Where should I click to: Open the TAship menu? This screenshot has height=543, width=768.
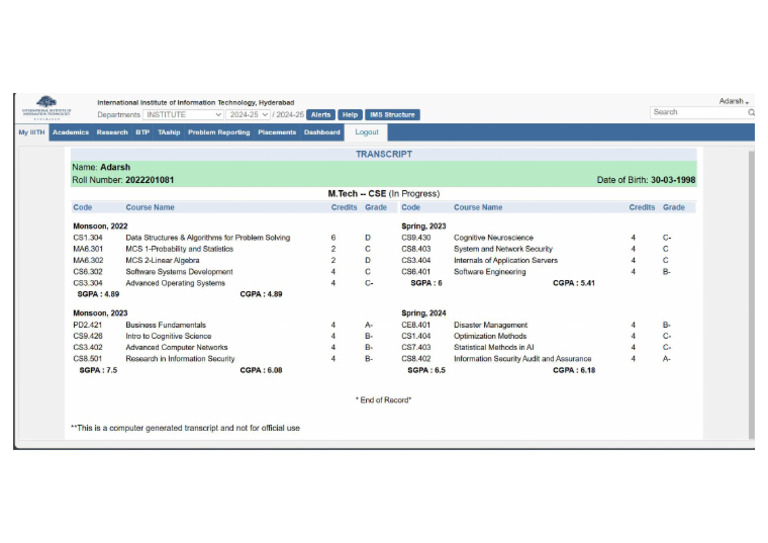pyautogui.click(x=169, y=132)
